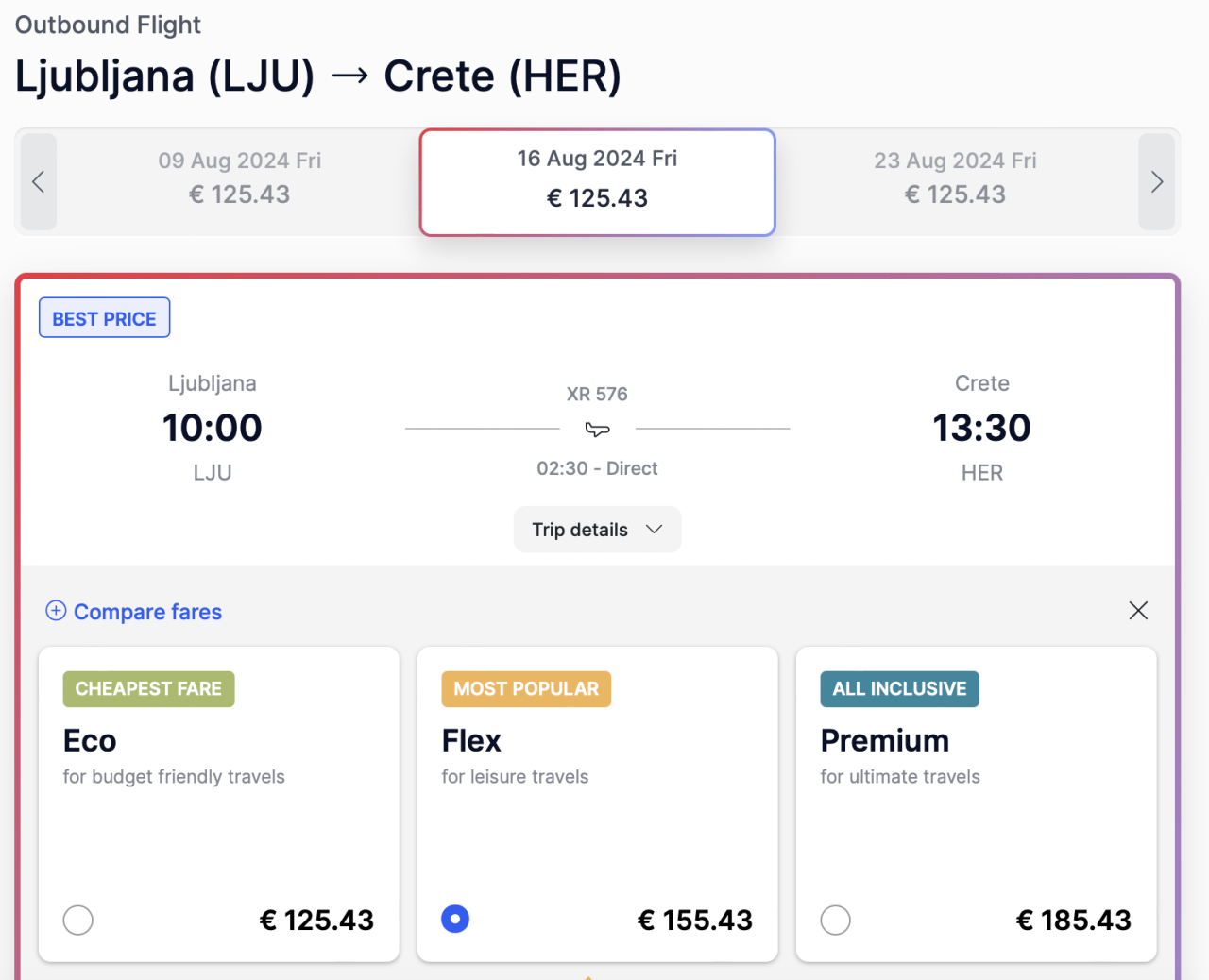The image size is (1209, 980).
Task: Click the XR 576 flight number
Action: coord(597,394)
